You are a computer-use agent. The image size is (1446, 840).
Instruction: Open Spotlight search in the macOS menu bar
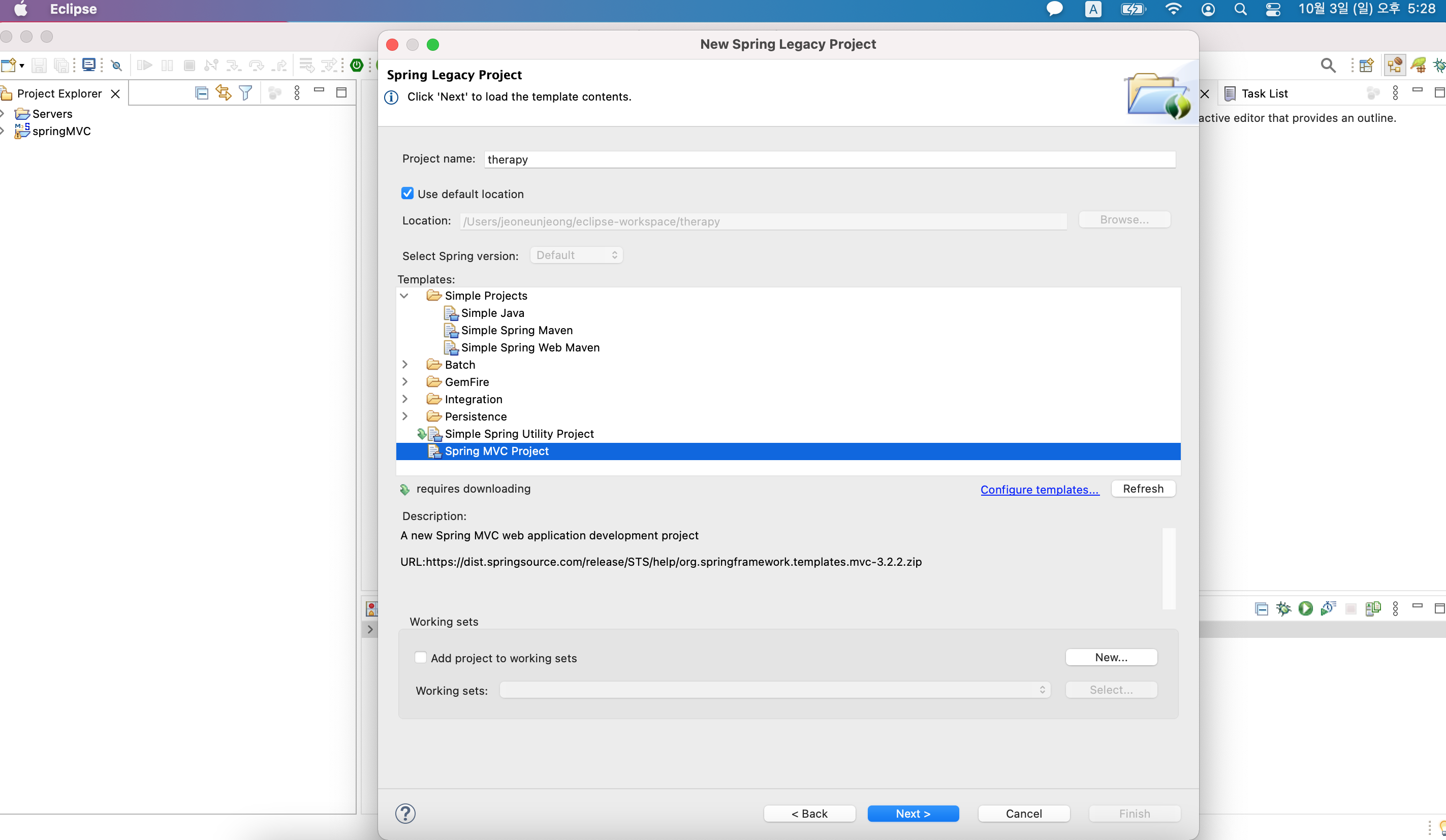tap(1240, 10)
